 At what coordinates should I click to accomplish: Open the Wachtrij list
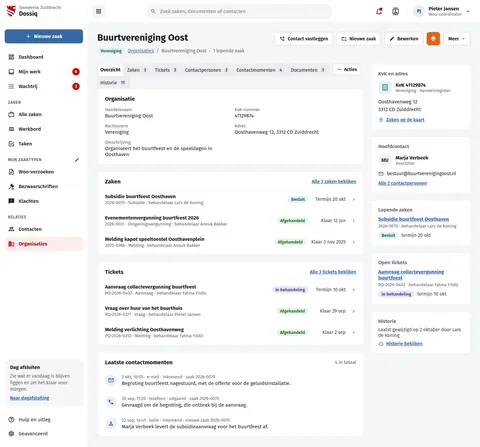tap(44, 86)
